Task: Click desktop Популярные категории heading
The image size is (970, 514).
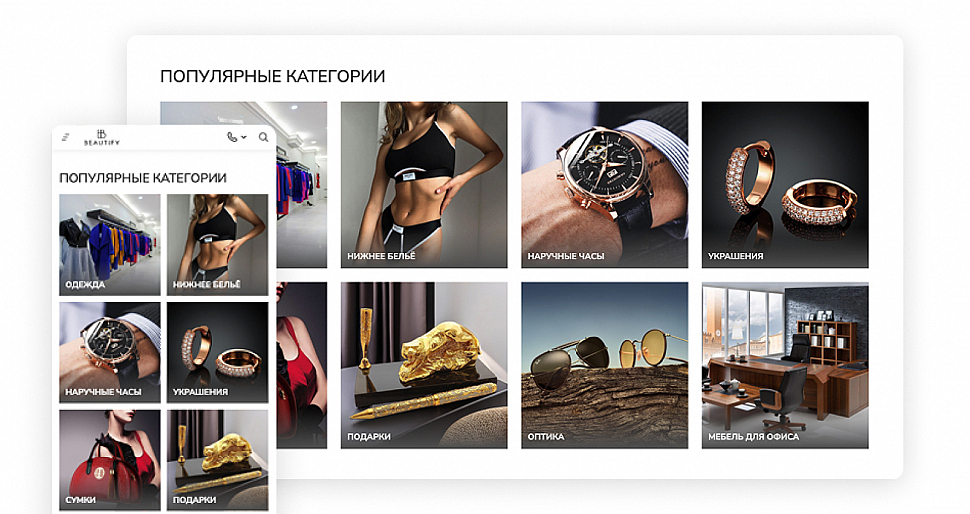Action: 273,76
